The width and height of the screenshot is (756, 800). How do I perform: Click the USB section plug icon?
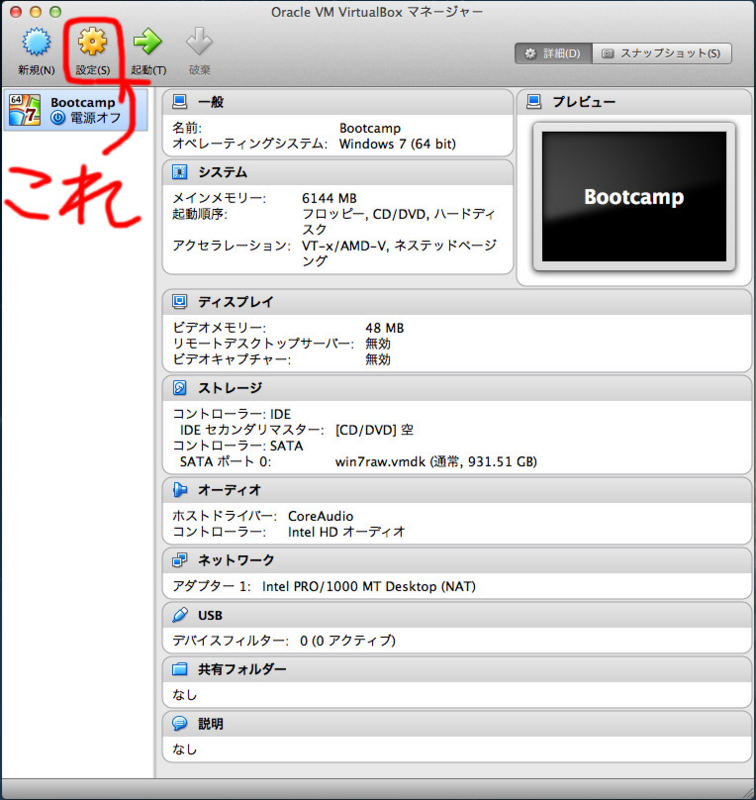pyautogui.click(x=180, y=615)
